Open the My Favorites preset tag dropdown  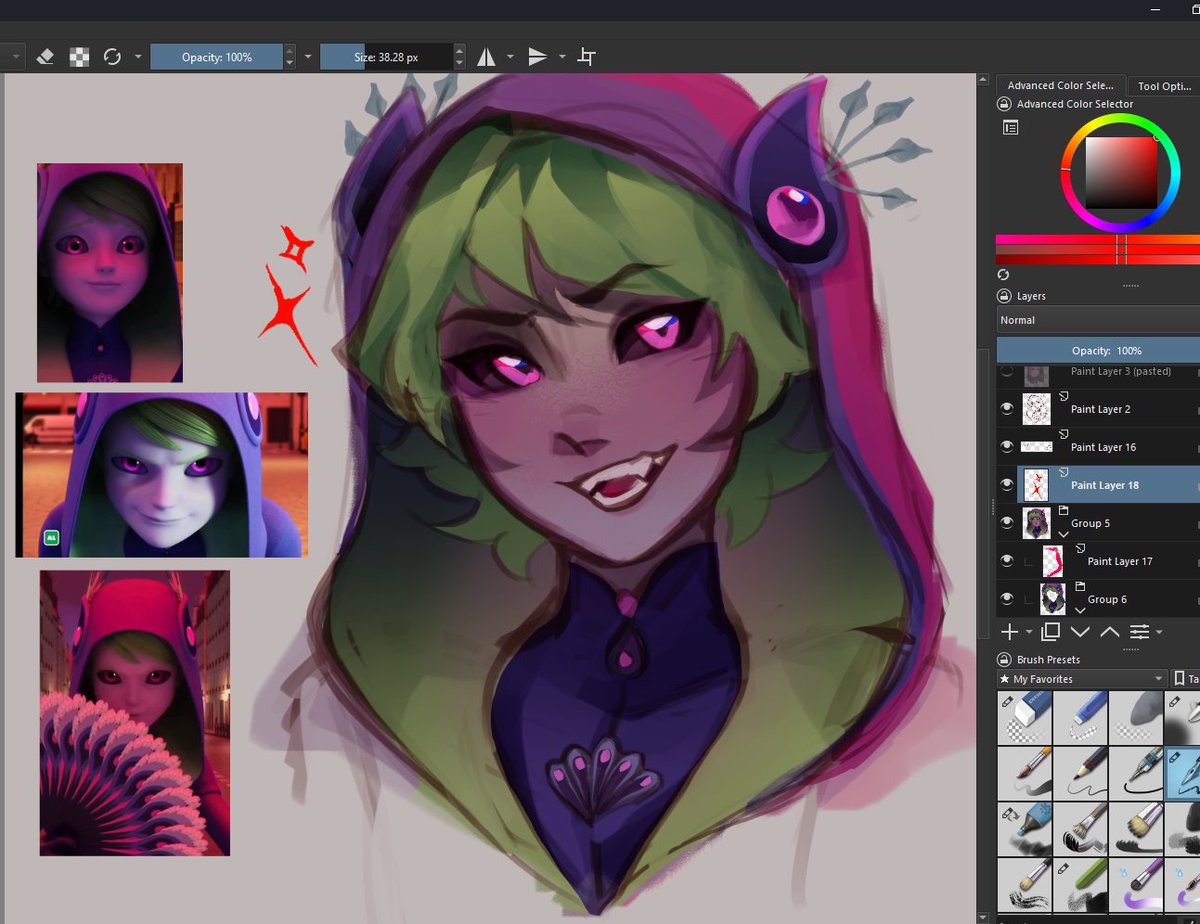click(1082, 679)
